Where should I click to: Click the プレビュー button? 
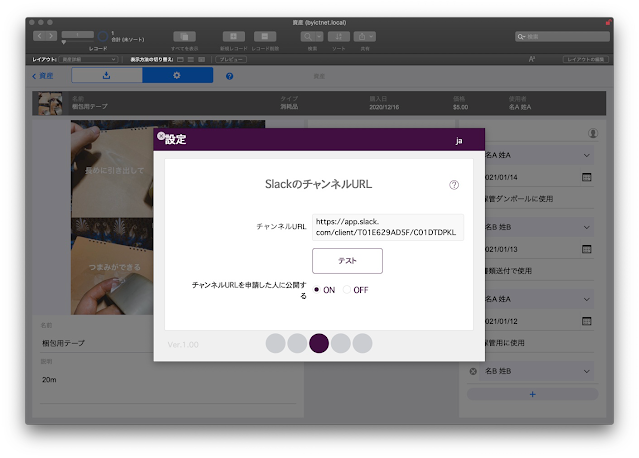(231, 59)
